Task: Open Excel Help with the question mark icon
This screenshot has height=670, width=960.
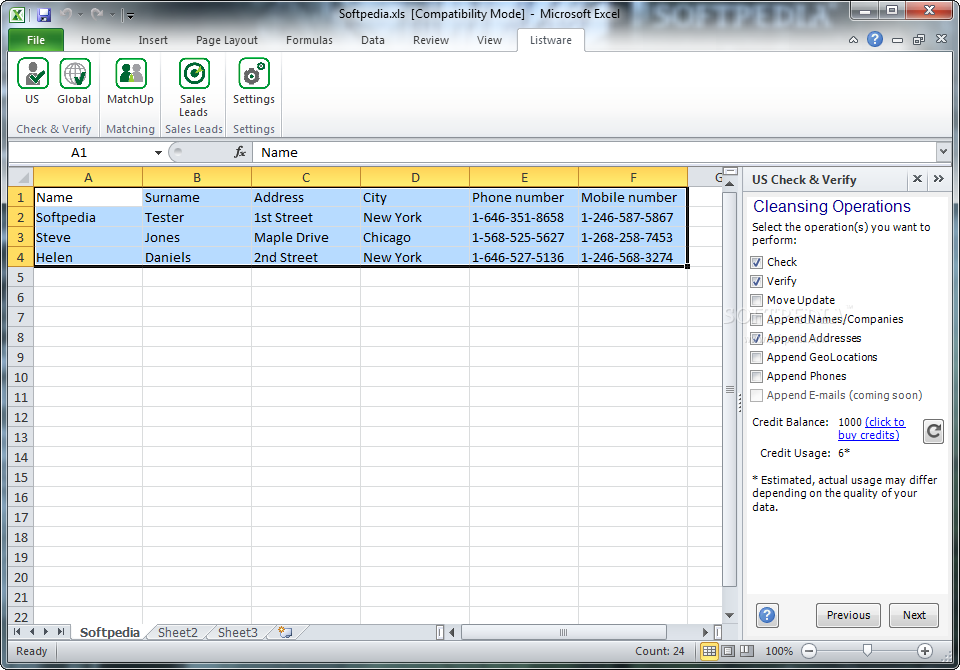Action: (875, 39)
